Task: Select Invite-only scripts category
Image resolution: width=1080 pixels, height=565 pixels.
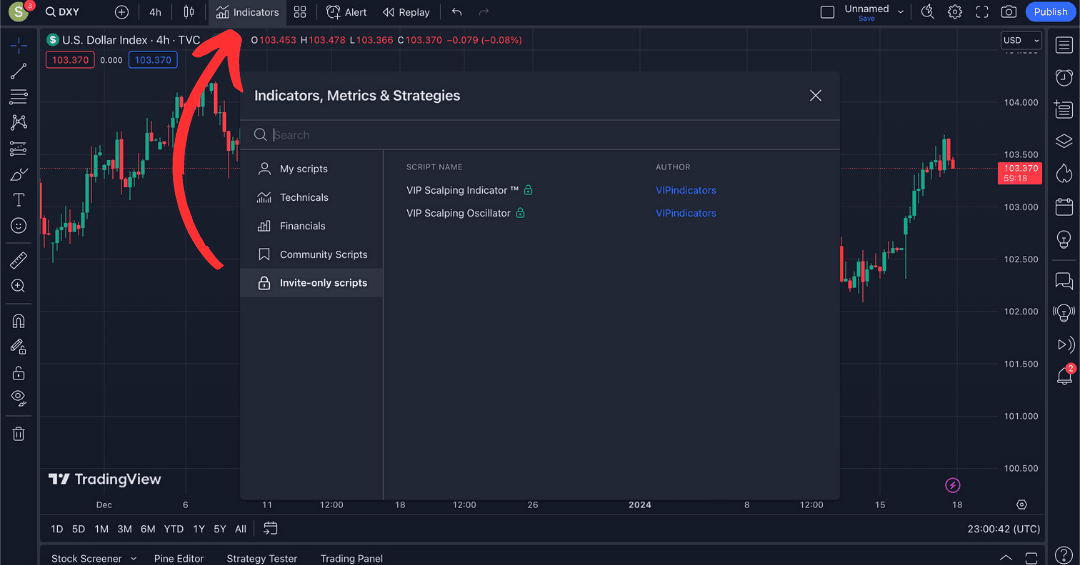Action: tap(312, 282)
